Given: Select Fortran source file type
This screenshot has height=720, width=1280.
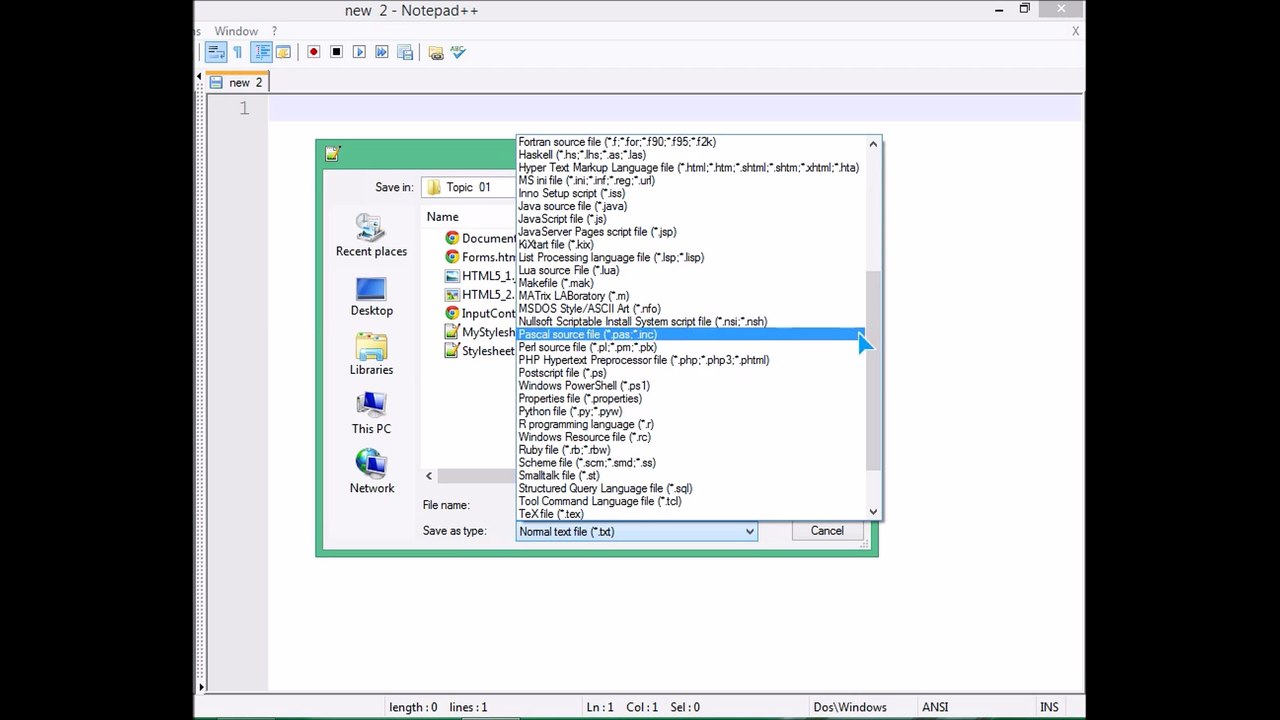Looking at the screenshot, I should 691,142.
